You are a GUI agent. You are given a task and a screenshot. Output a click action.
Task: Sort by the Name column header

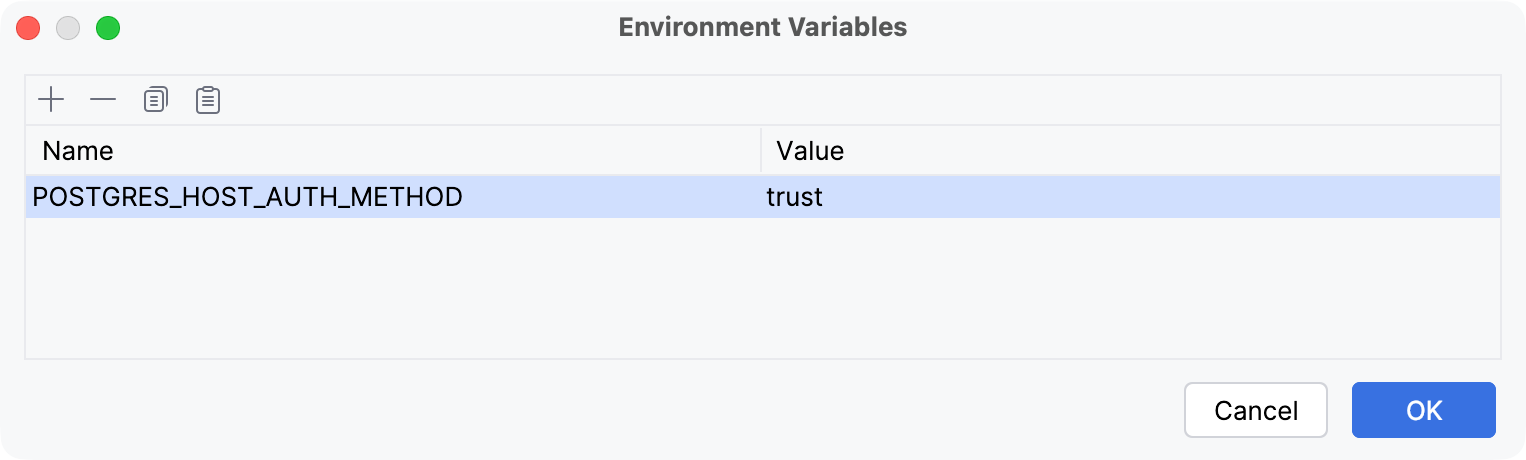pyautogui.click(x=78, y=151)
